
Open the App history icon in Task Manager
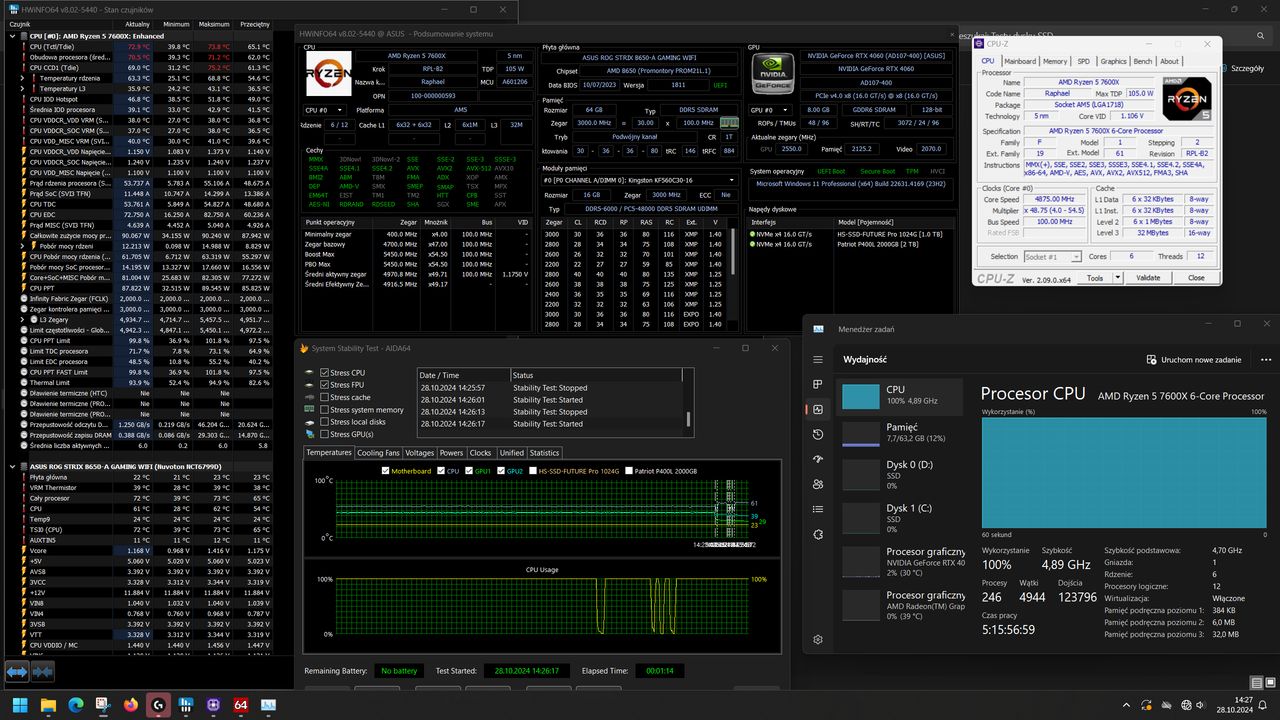point(818,434)
